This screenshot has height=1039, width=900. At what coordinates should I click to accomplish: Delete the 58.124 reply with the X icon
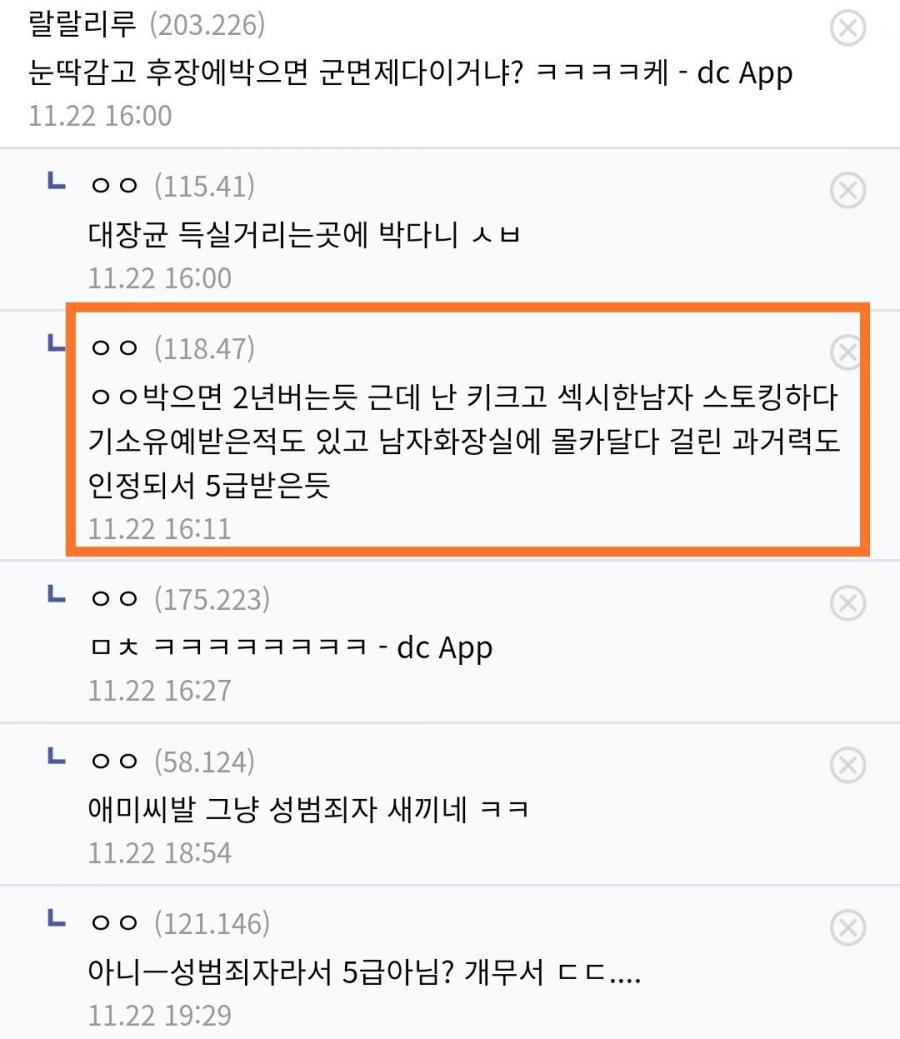pyautogui.click(x=848, y=765)
